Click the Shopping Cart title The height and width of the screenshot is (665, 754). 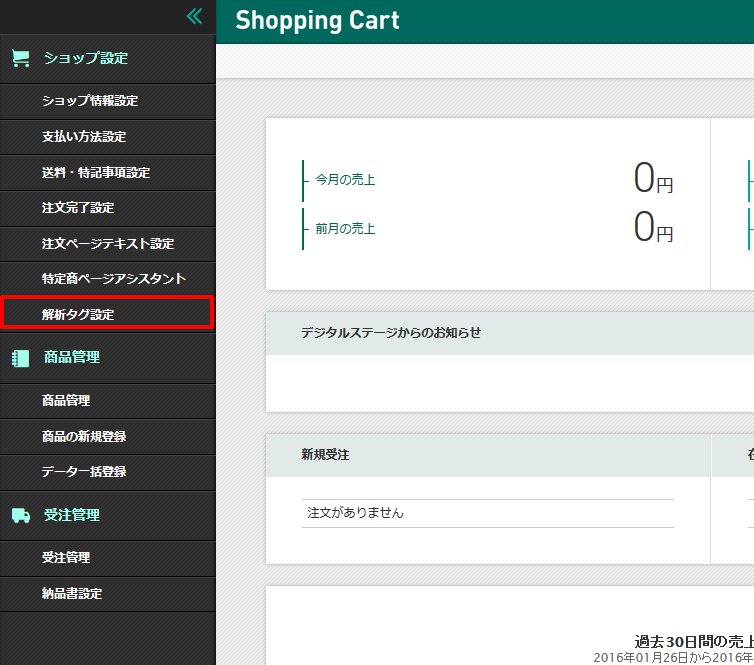317,21
